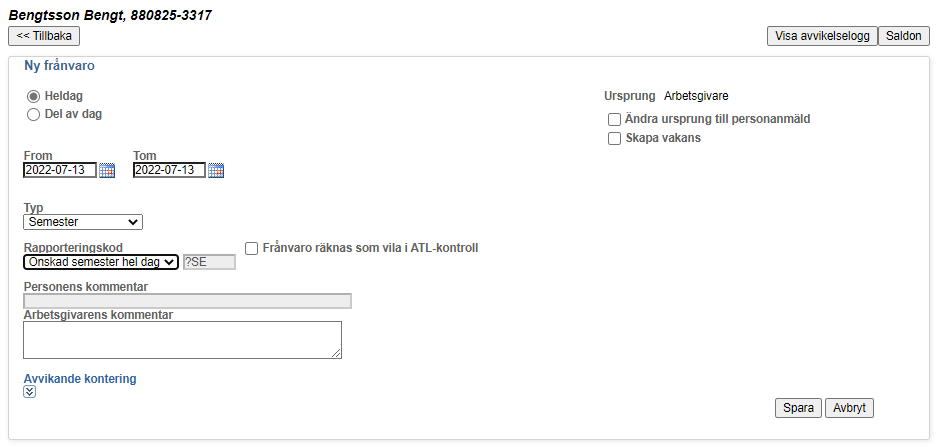Click into Arbetsgivarens kommentar text area

click(182, 340)
